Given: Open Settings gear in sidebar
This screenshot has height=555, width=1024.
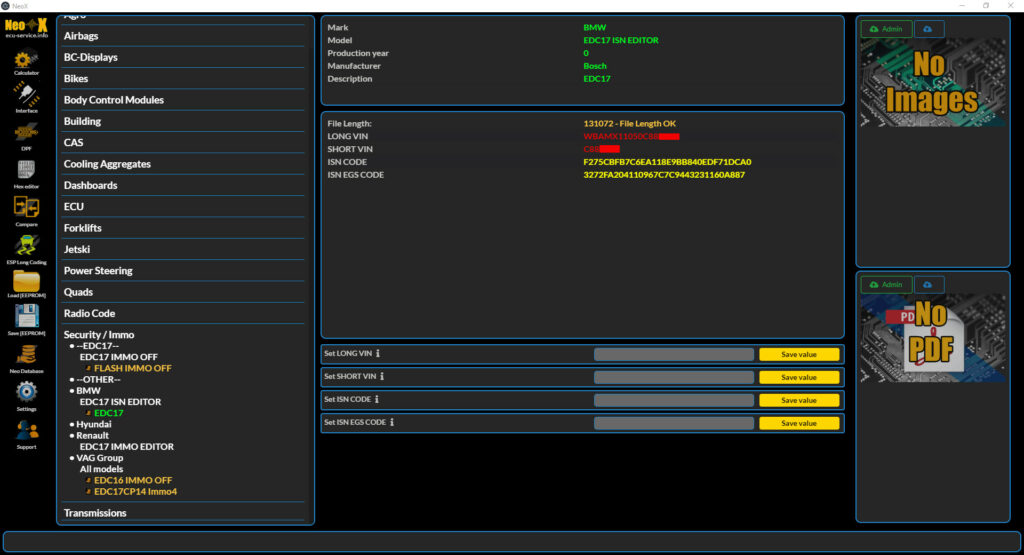Looking at the screenshot, I should tap(27, 393).
